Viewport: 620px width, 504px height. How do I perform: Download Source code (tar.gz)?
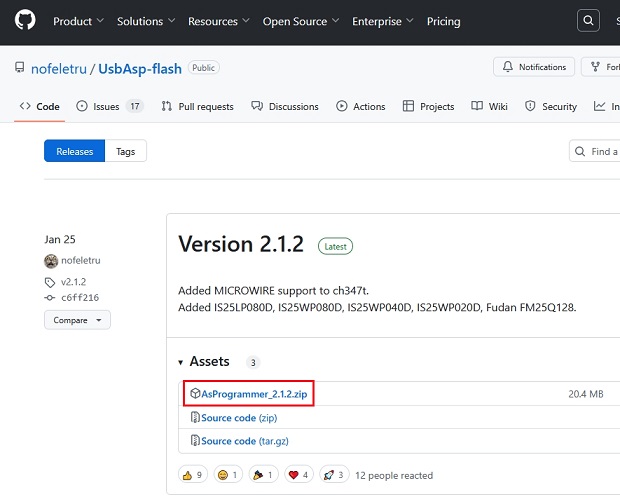(x=245, y=441)
